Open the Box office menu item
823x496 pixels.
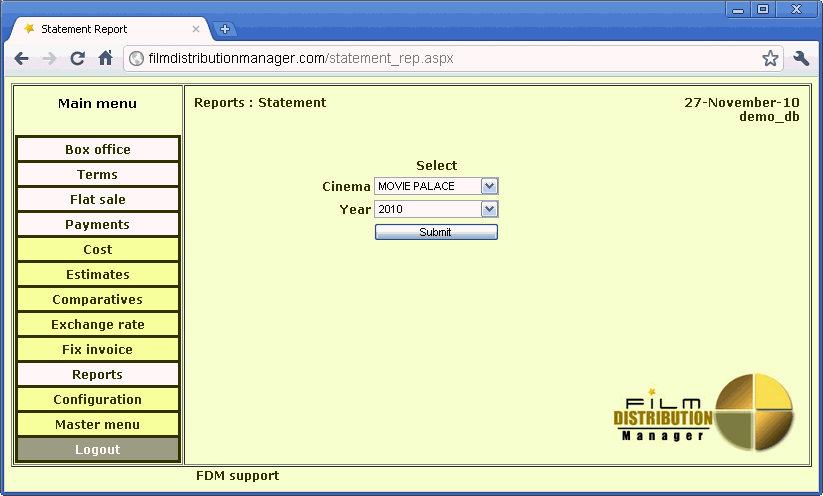98,150
